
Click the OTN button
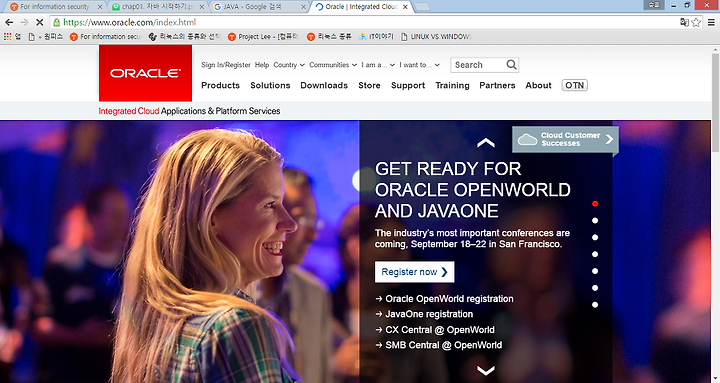coord(574,85)
